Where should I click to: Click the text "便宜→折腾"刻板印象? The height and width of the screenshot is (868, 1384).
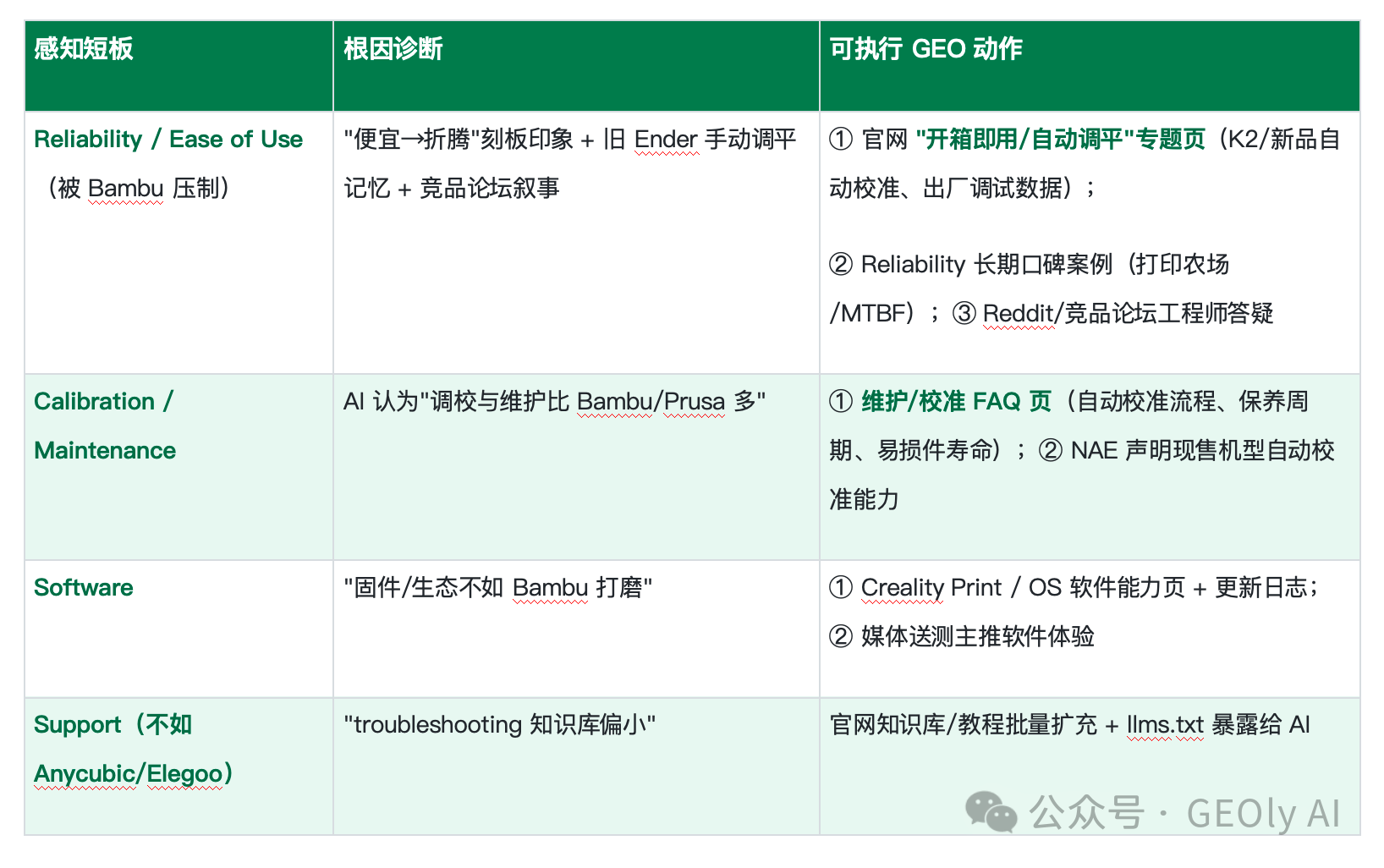459,139
